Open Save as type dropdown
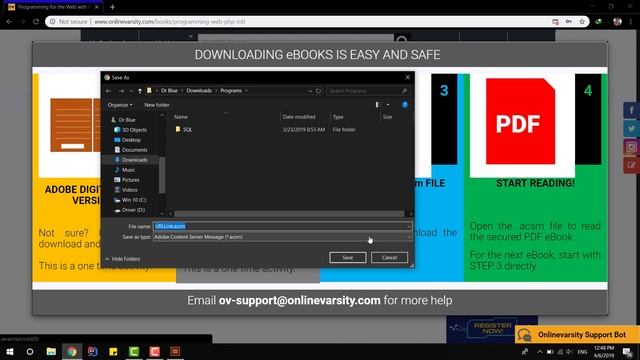Screen dimensions: 640x360 [x=282, y=237]
